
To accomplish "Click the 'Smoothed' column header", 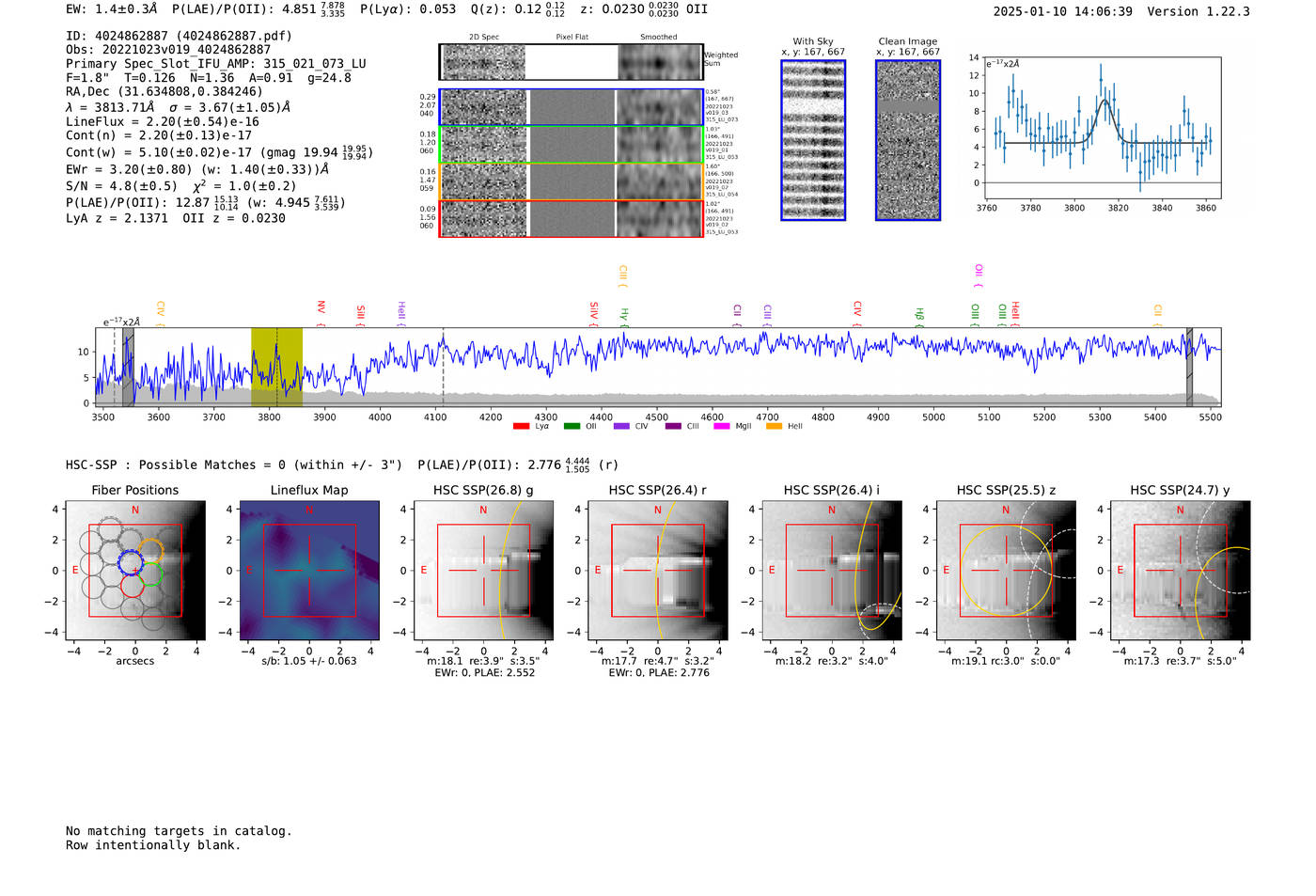I will (658, 38).
